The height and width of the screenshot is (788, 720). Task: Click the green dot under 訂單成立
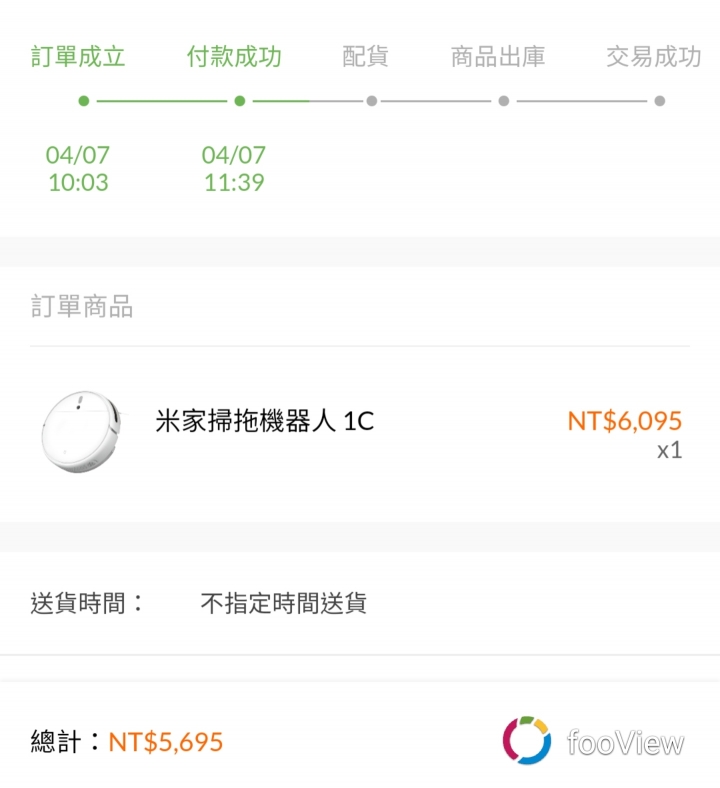tap(84, 101)
